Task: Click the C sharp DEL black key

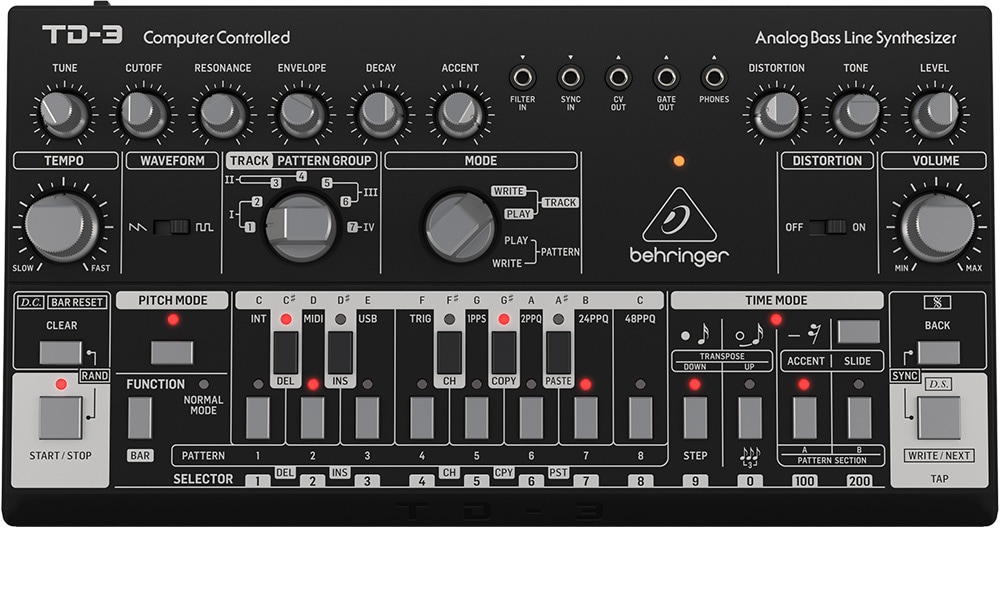Action: click(286, 352)
